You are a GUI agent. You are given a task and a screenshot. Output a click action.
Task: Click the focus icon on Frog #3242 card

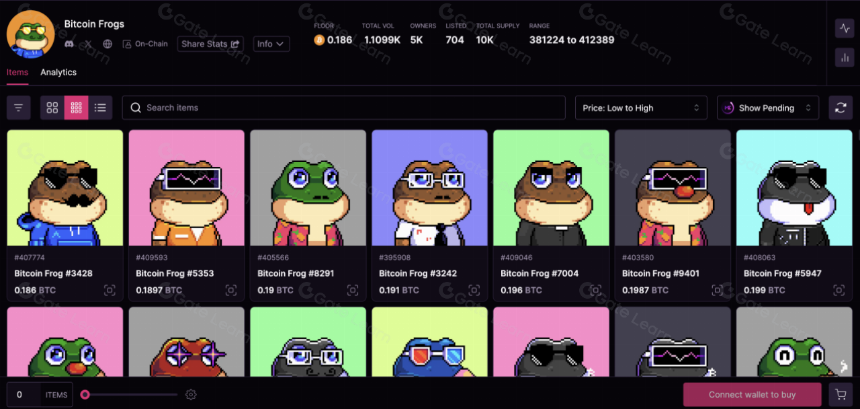point(474,290)
